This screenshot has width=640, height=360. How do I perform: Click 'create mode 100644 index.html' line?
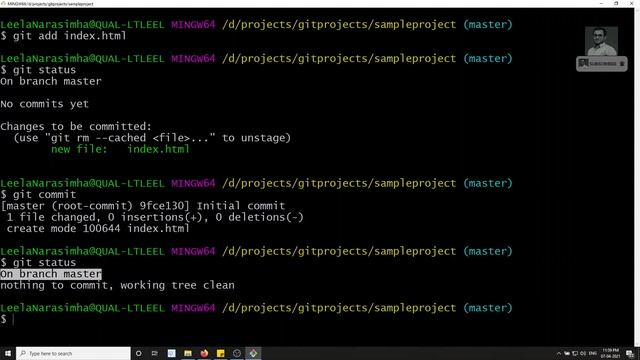click(98, 229)
